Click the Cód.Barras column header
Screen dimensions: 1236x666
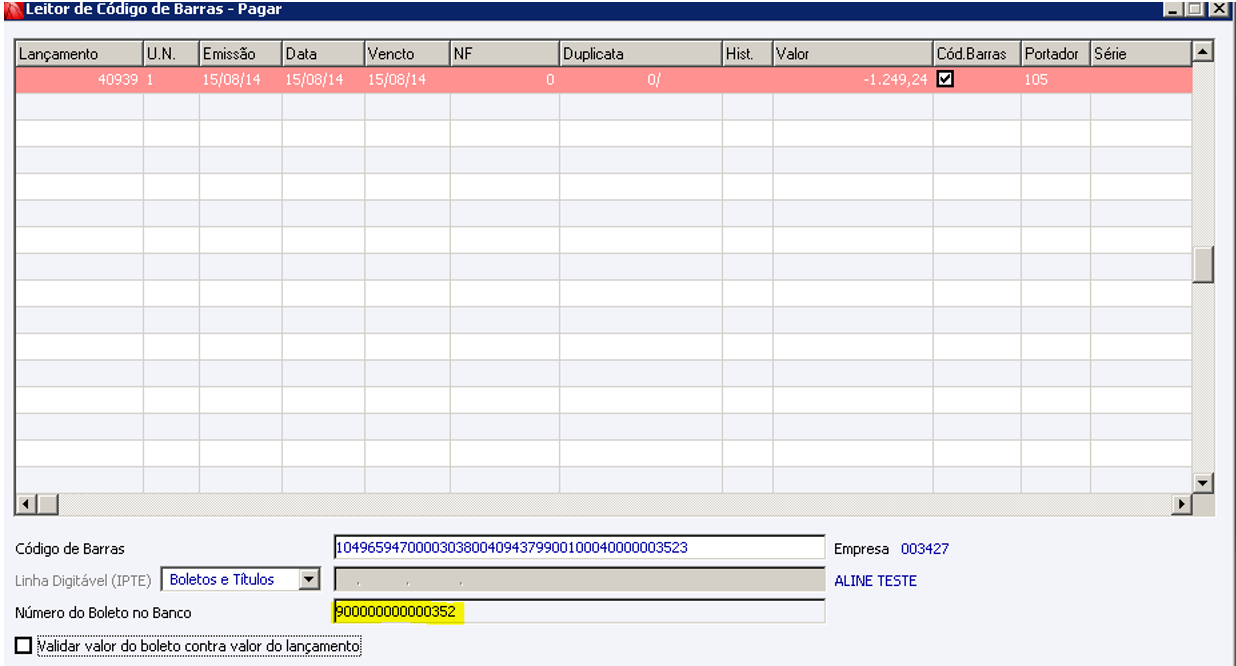pyautogui.click(x=977, y=54)
